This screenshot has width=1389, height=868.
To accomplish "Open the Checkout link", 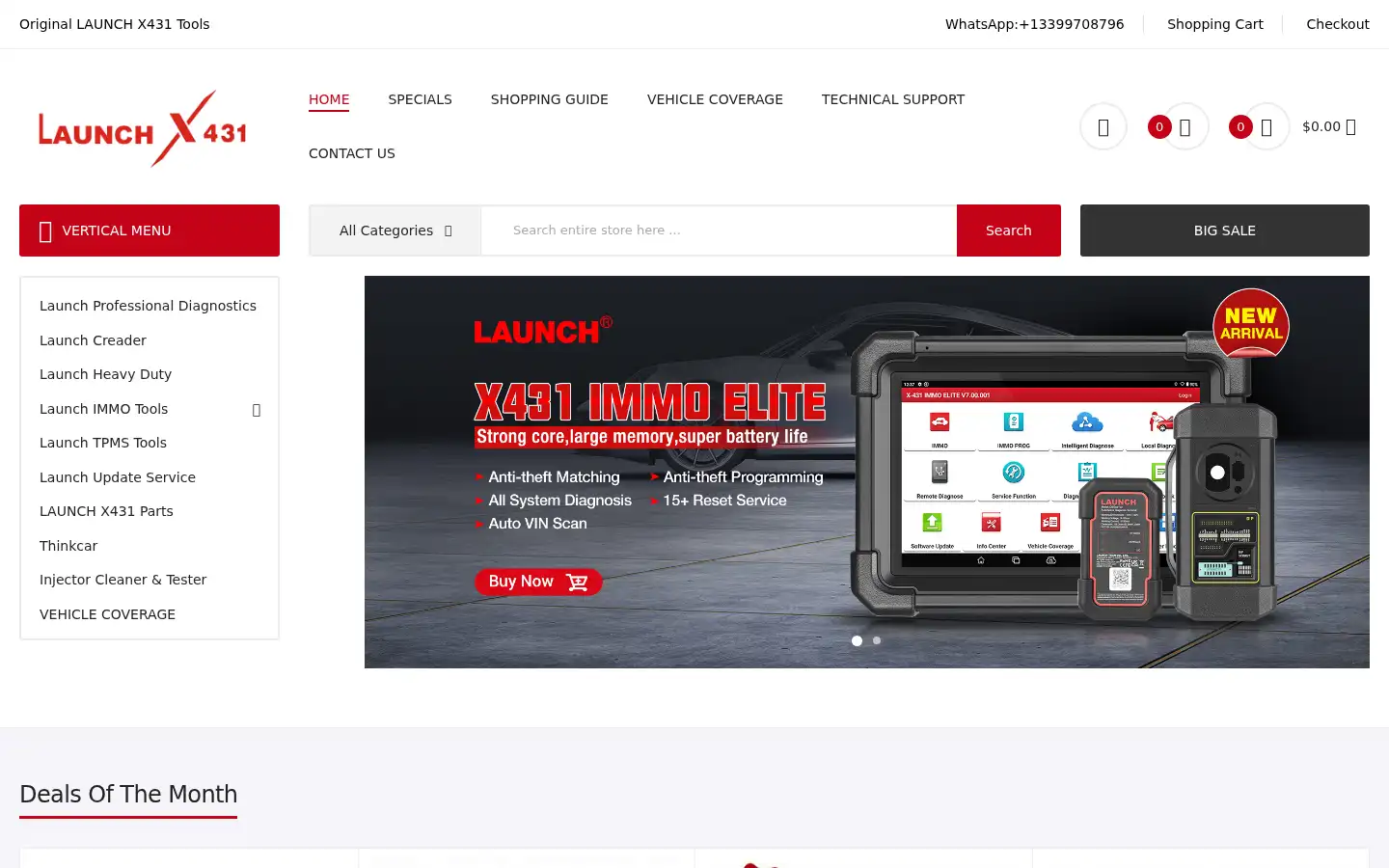I will [x=1338, y=24].
